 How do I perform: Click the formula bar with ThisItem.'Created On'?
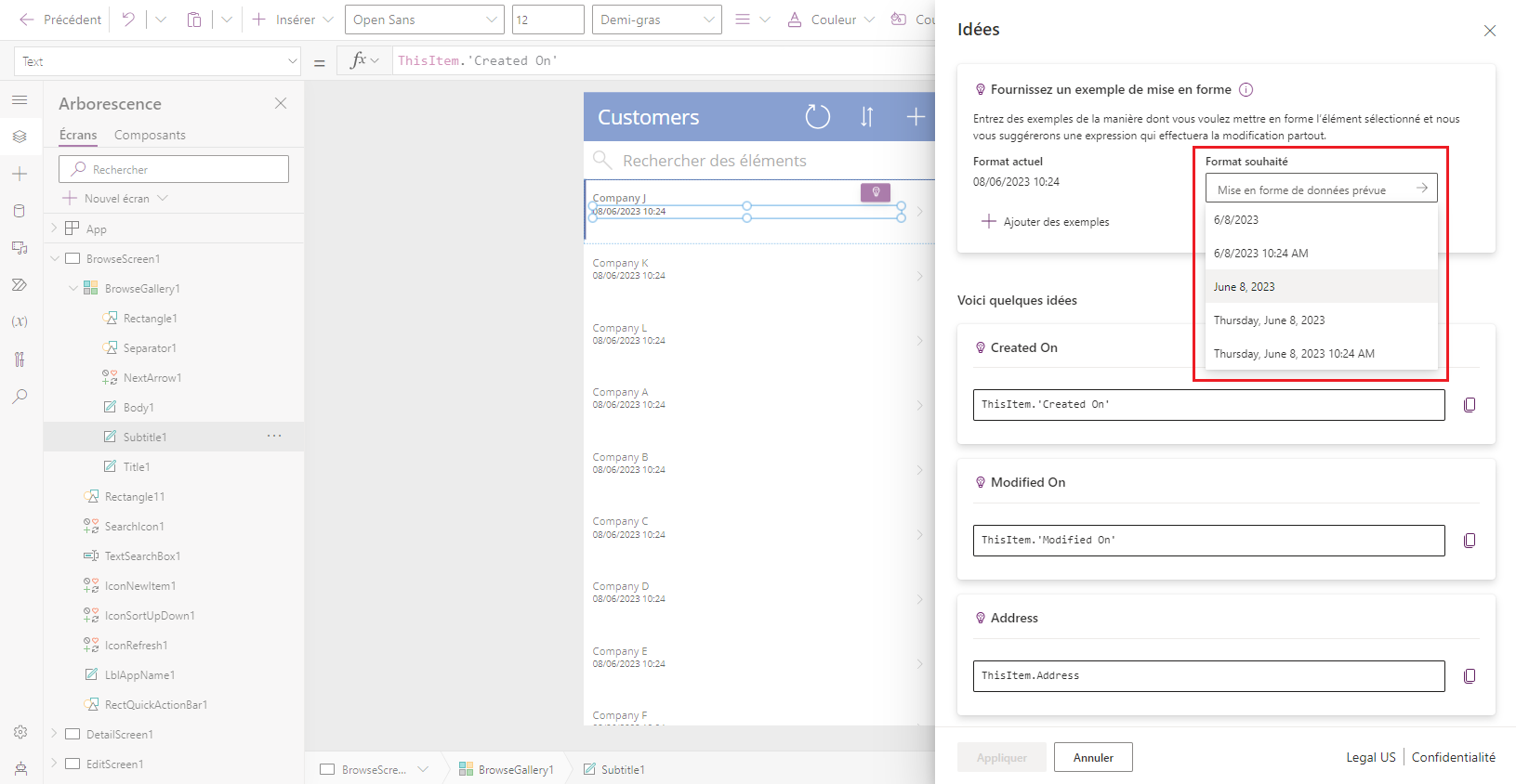[665, 60]
